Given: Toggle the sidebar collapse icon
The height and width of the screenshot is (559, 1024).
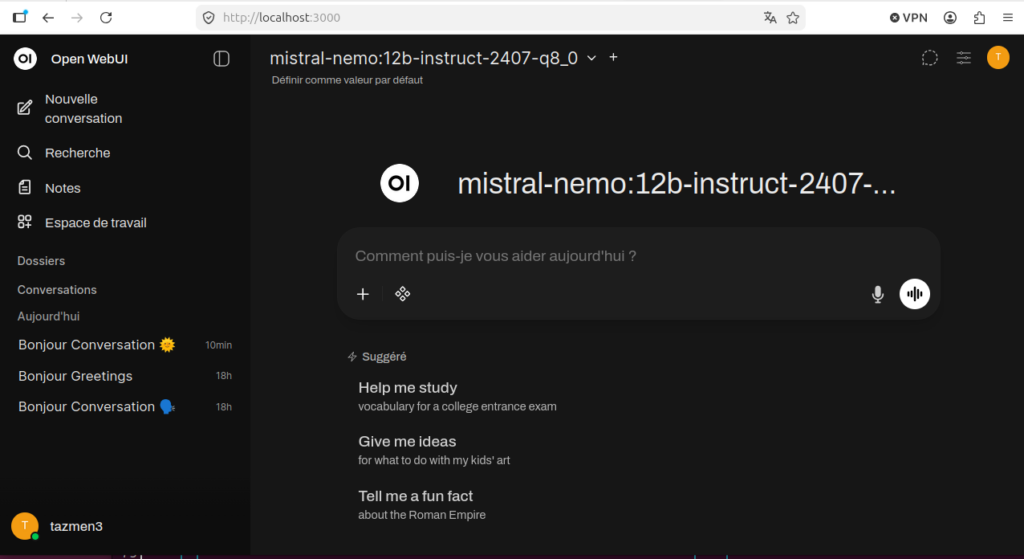Looking at the screenshot, I should (x=222, y=59).
